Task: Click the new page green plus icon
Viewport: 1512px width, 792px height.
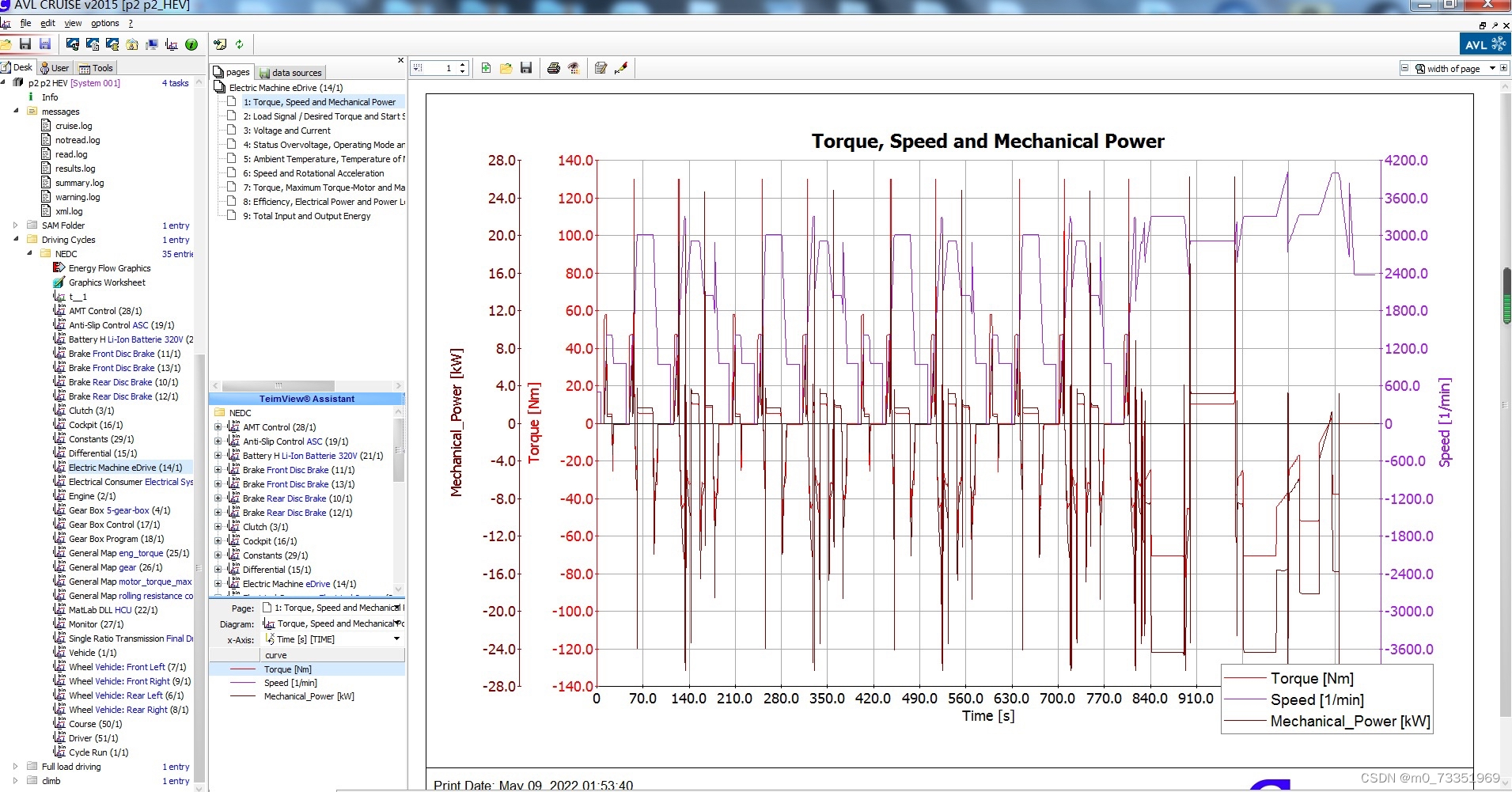Action: pyautogui.click(x=486, y=68)
